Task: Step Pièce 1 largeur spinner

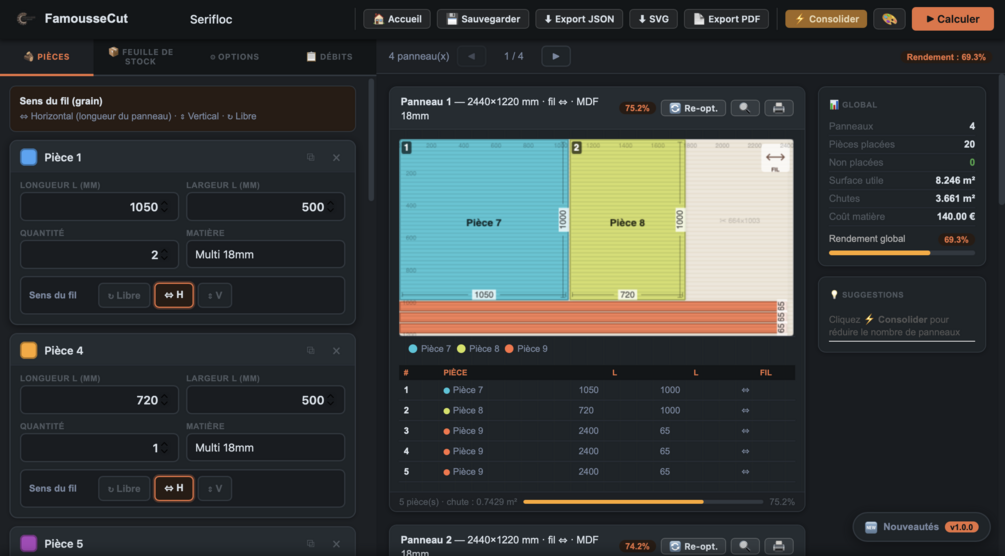Action: pyautogui.click(x=331, y=206)
